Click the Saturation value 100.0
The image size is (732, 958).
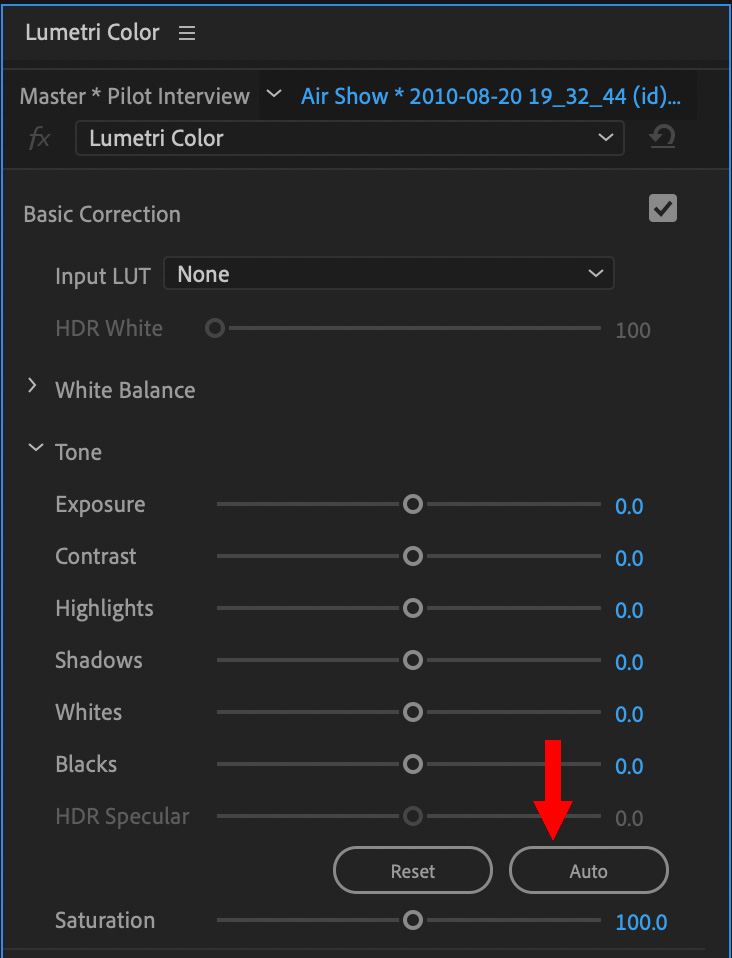(x=641, y=922)
